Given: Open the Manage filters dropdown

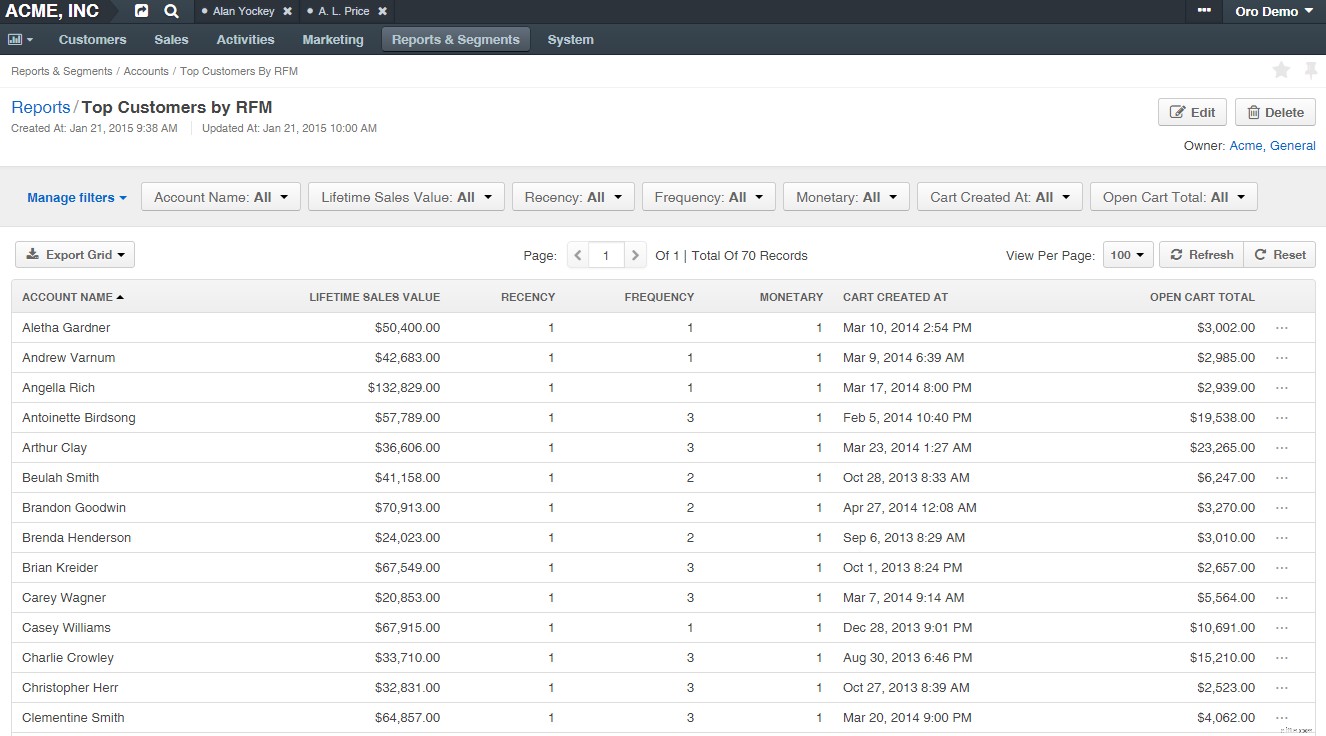Looking at the screenshot, I should tap(77, 197).
